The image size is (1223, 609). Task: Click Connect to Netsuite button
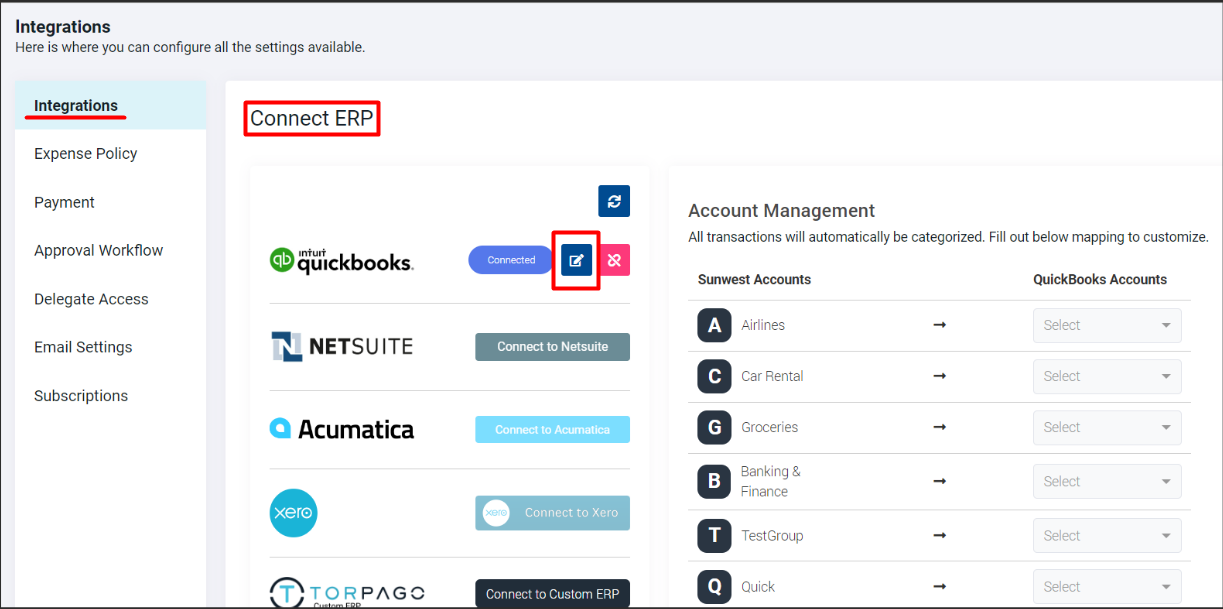pyautogui.click(x=552, y=347)
